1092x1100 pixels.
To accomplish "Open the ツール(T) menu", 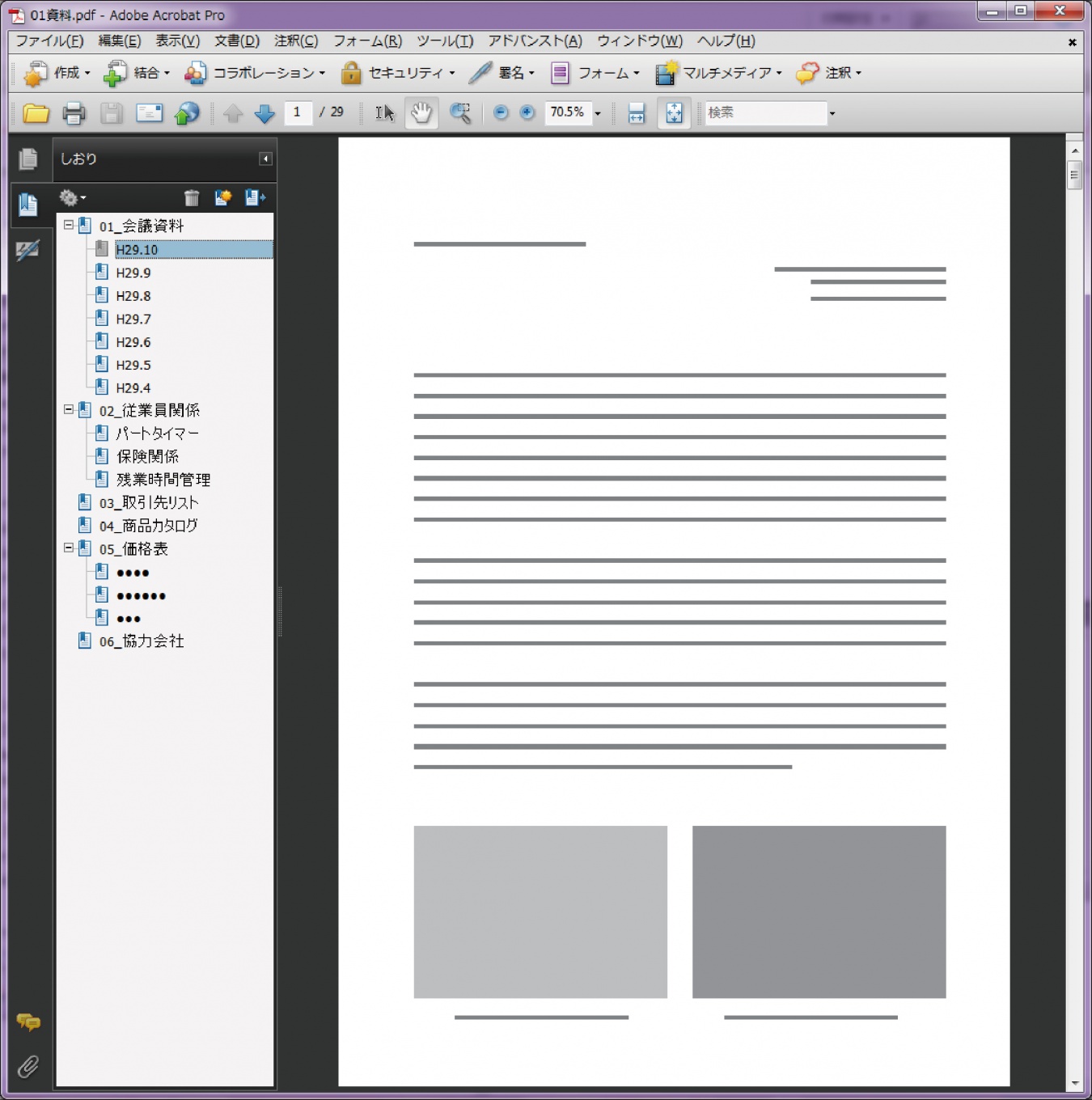I will tap(445, 41).
